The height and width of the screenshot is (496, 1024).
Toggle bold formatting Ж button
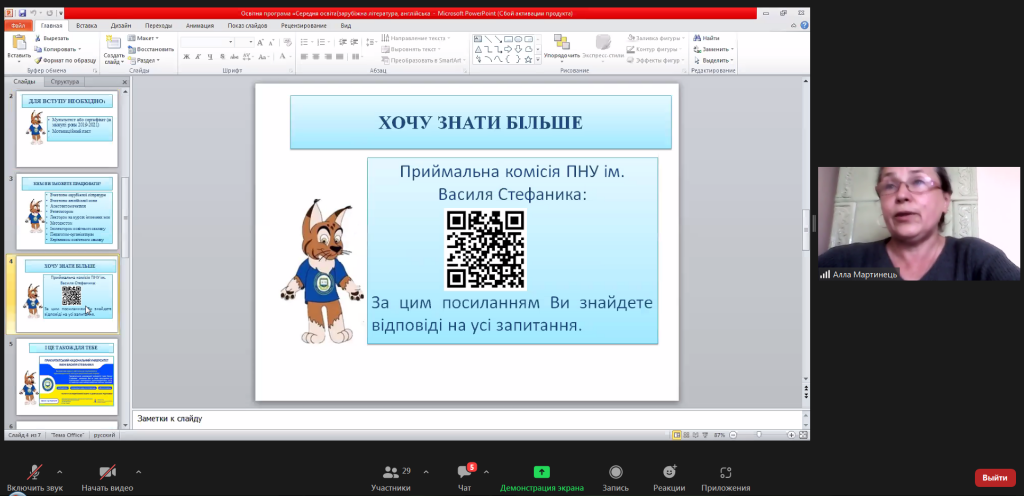pos(187,57)
